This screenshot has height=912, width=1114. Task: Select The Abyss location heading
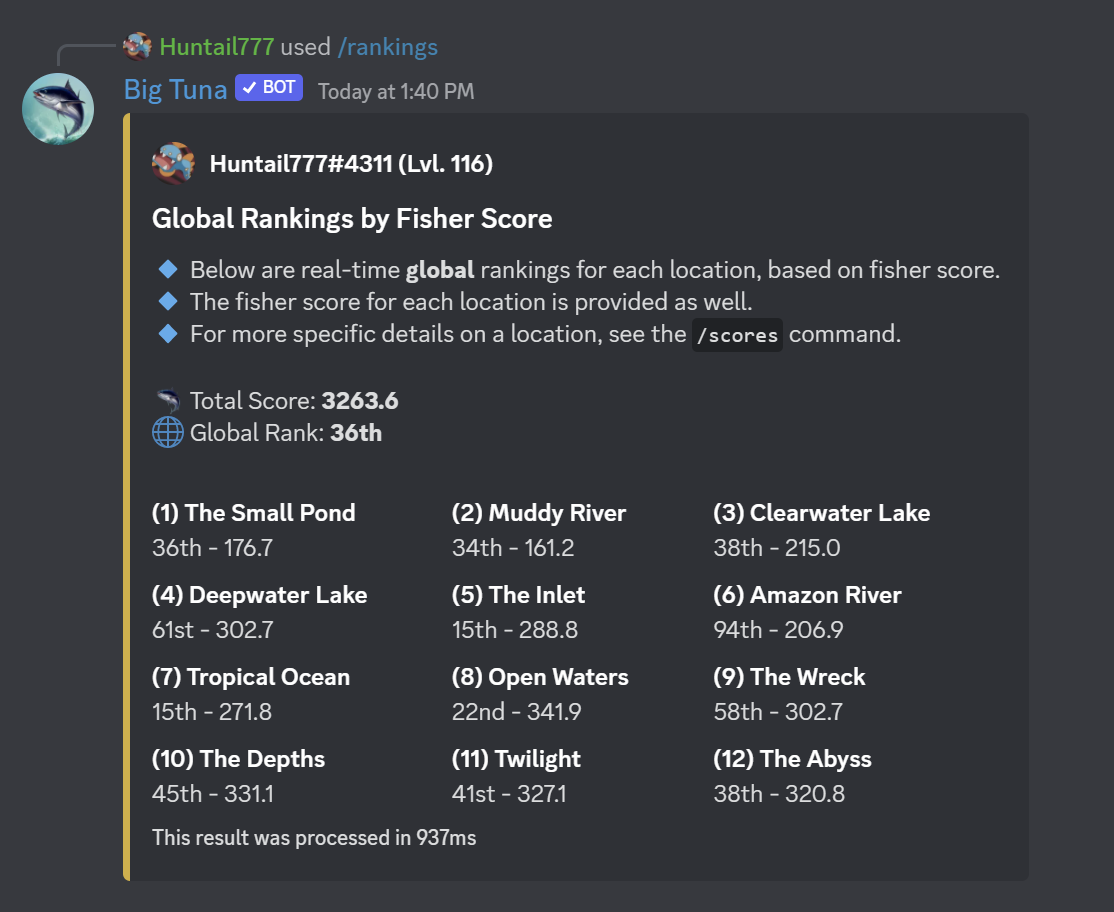pyautogui.click(x=792, y=759)
